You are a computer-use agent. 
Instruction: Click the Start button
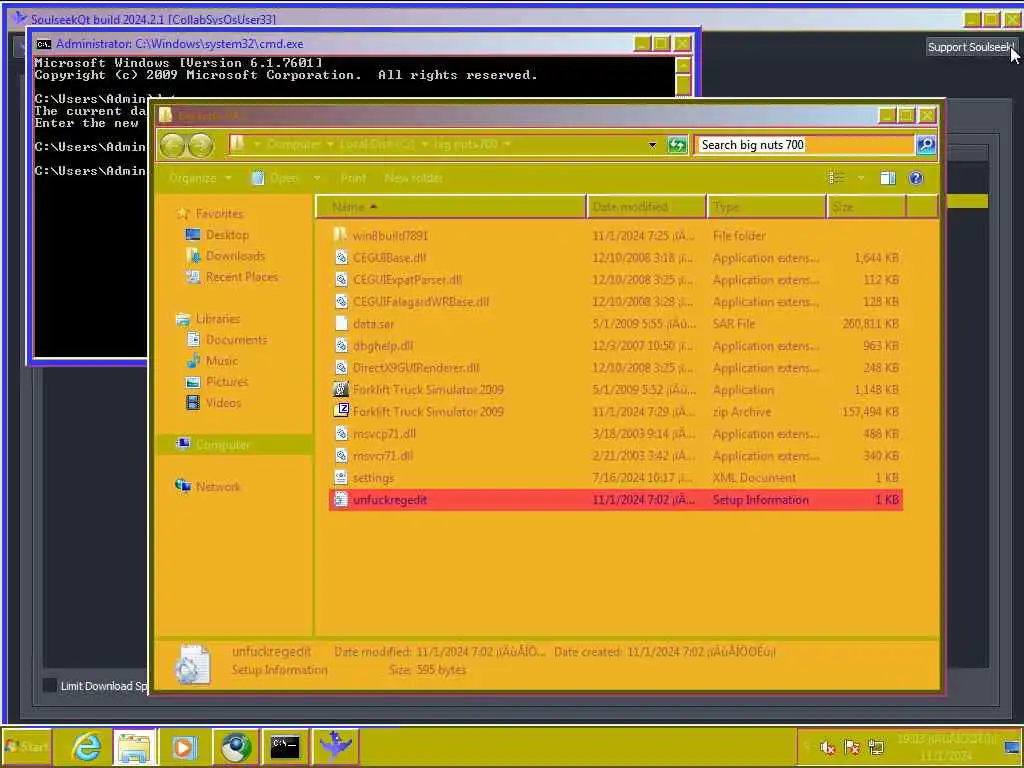pos(26,746)
